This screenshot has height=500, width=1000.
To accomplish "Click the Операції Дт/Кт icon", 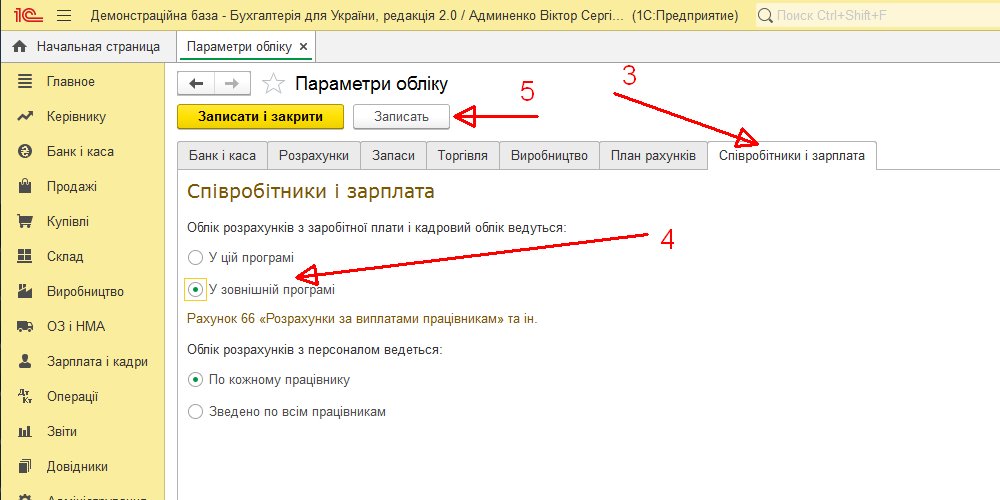I will (x=25, y=397).
